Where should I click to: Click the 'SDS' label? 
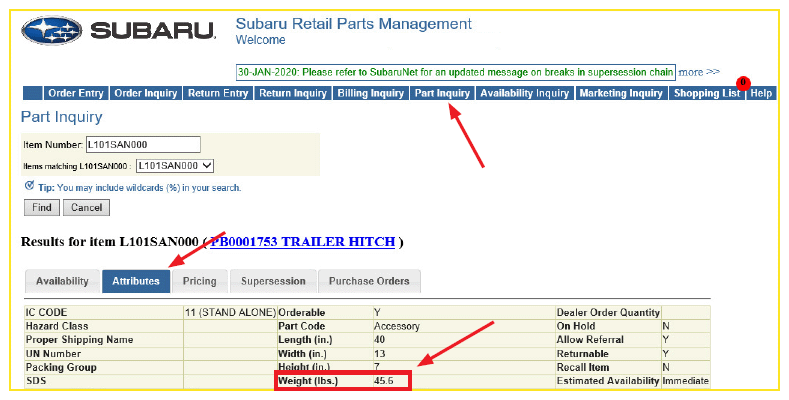pyautogui.click(x=36, y=381)
